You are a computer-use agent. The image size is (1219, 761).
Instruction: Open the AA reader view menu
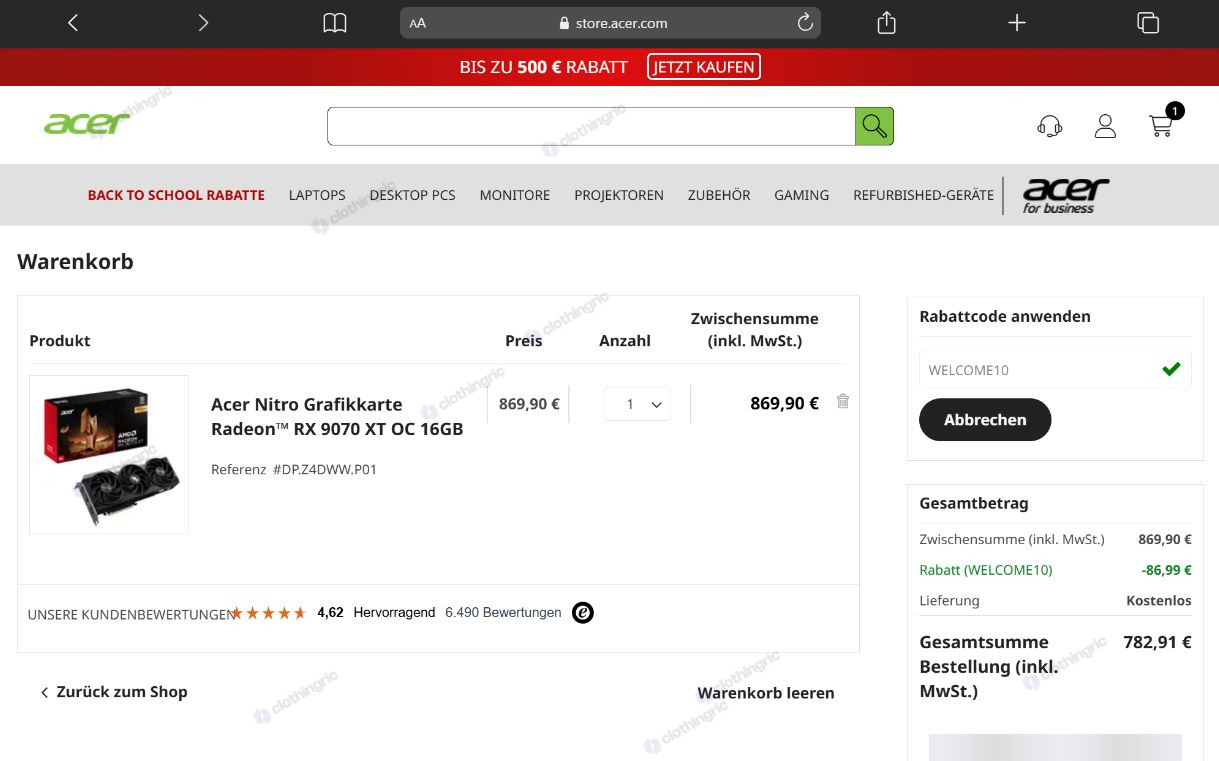click(418, 23)
